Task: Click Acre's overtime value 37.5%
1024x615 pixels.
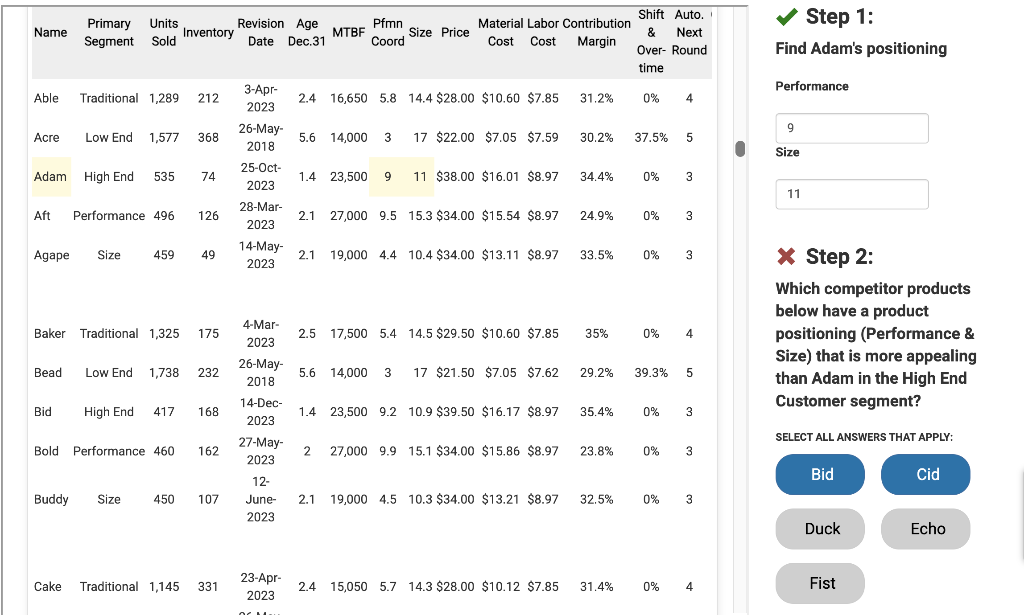Action: 651,138
